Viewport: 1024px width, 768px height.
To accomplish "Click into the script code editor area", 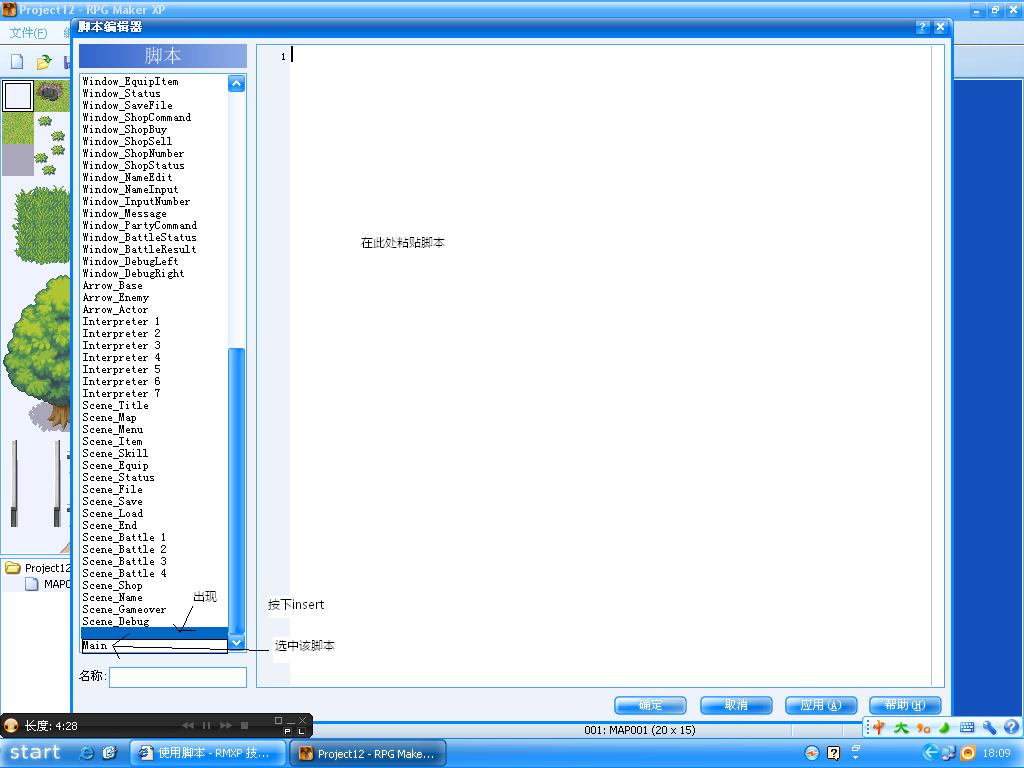I will click(610, 366).
